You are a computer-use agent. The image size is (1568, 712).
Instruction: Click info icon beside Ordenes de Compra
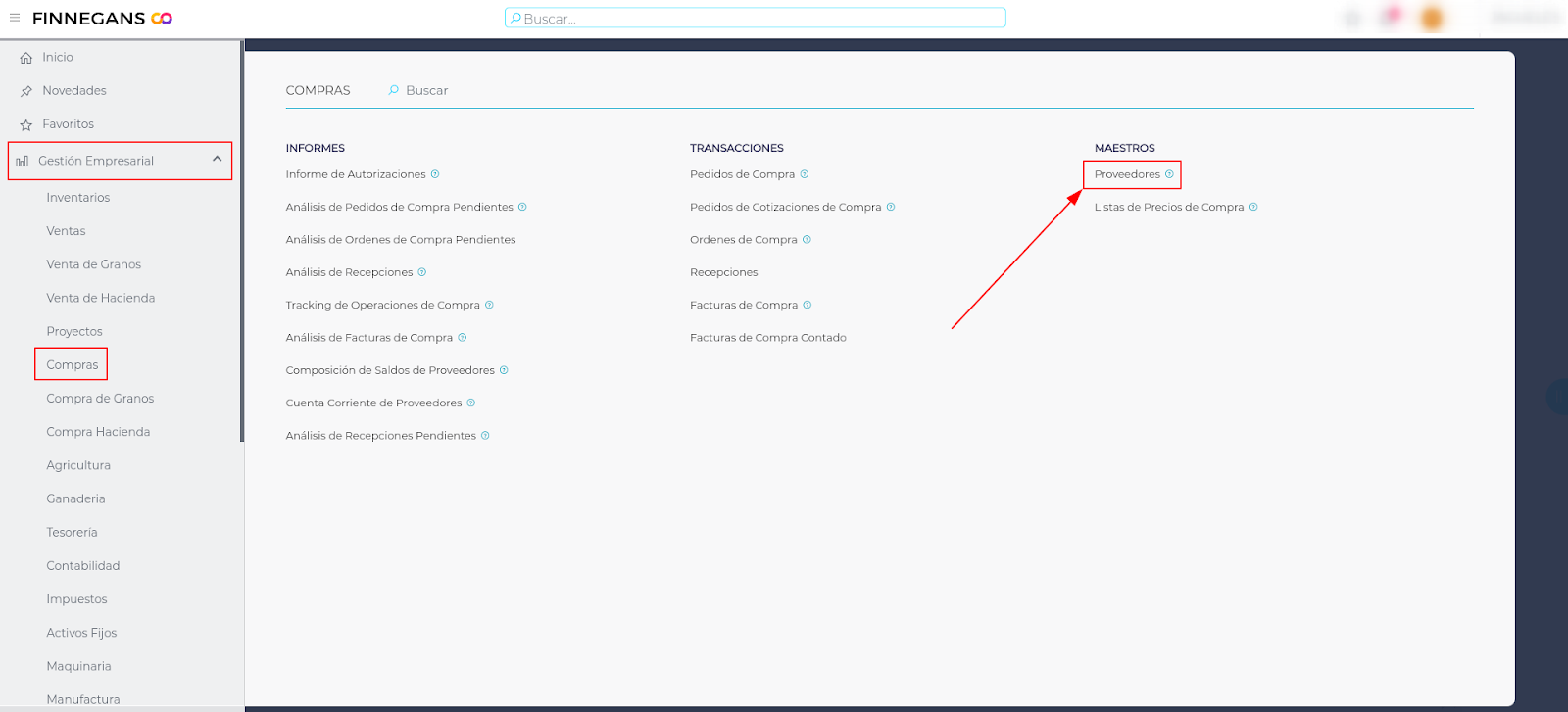807,239
